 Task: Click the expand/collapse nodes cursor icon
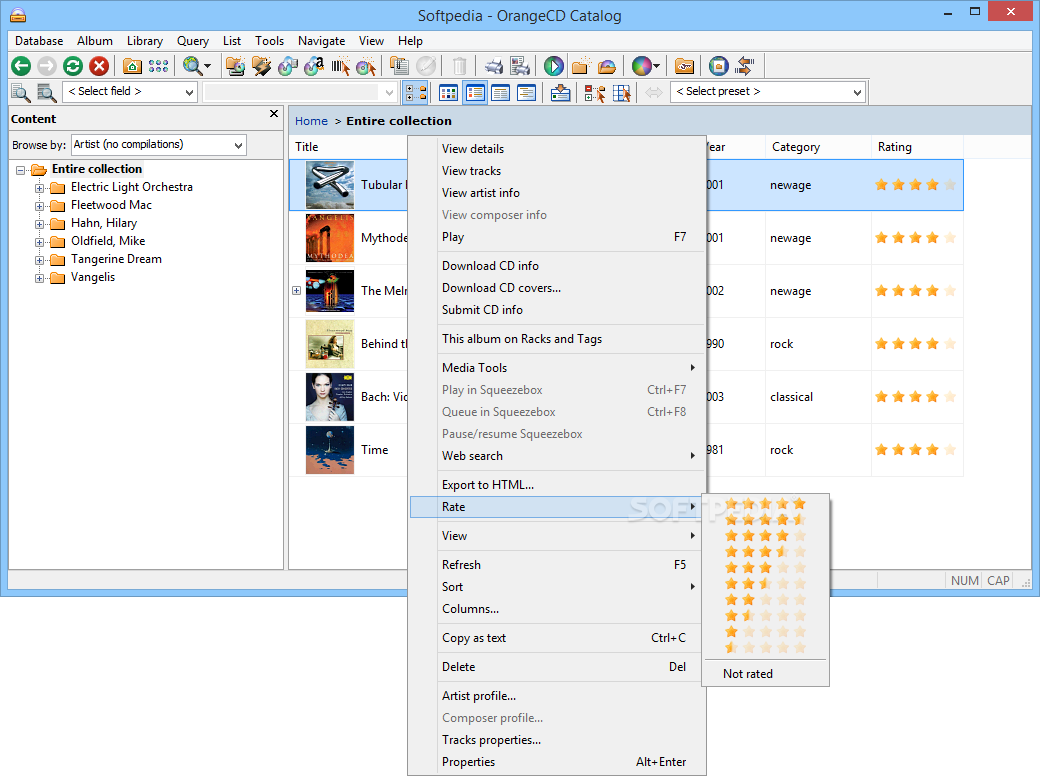point(594,92)
